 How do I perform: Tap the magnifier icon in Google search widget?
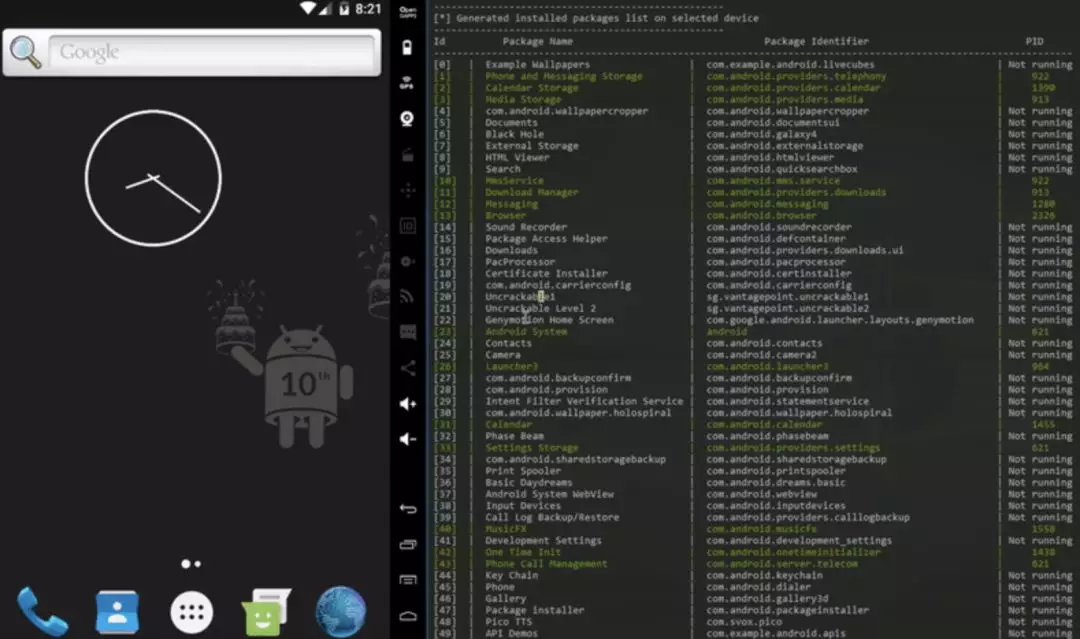click(x=25, y=52)
